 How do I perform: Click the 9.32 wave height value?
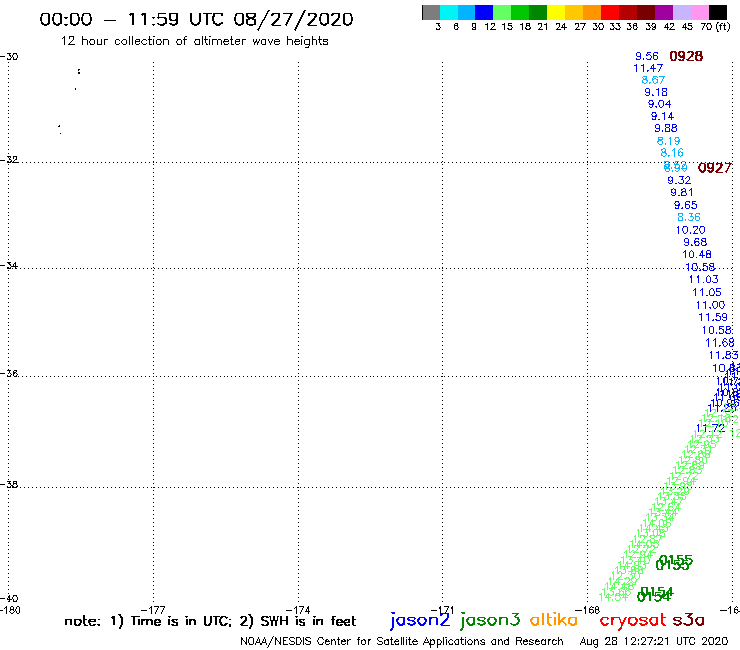click(x=679, y=180)
